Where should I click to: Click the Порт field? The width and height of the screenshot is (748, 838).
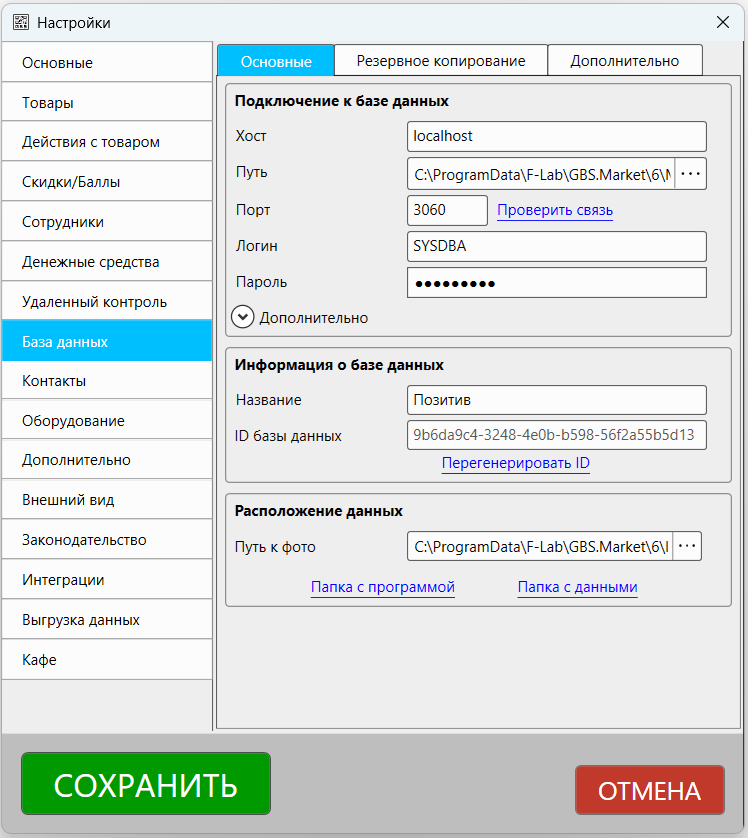pyautogui.click(x=447, y=210)
